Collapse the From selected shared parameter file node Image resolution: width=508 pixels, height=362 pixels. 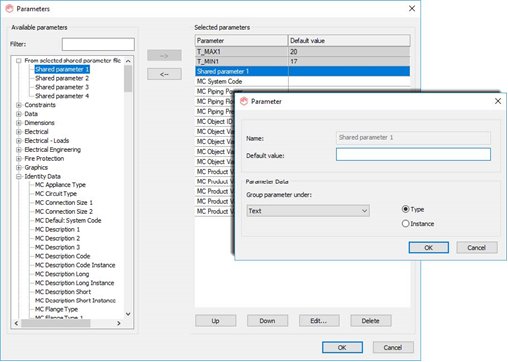tap(19, 61)
